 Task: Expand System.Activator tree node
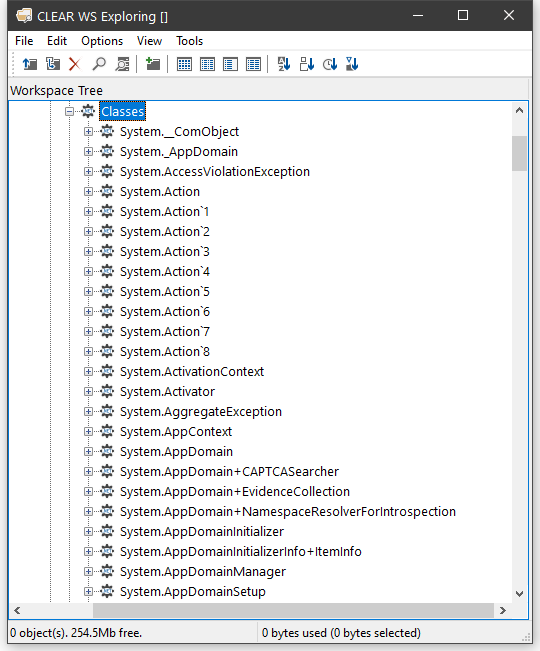click(x=88, y=392)
